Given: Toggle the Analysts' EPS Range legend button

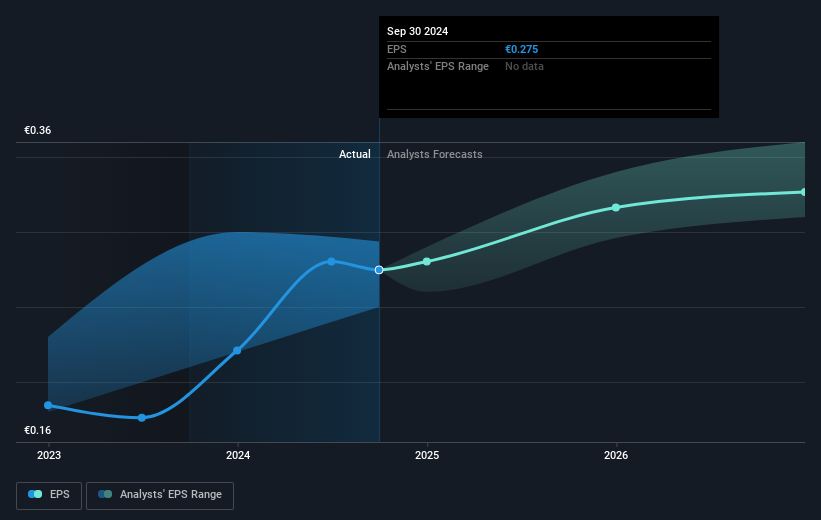Looking at the screenshot, I should point(160,495).
